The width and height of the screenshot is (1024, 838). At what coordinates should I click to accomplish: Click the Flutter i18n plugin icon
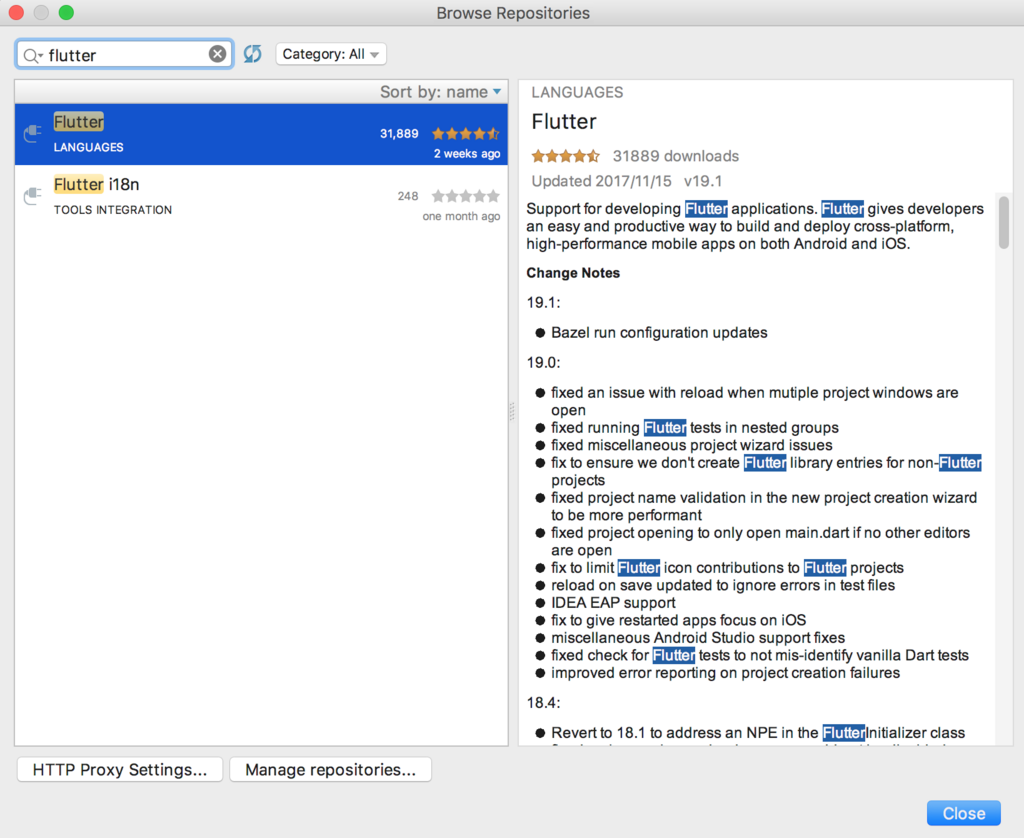[33, 195]
